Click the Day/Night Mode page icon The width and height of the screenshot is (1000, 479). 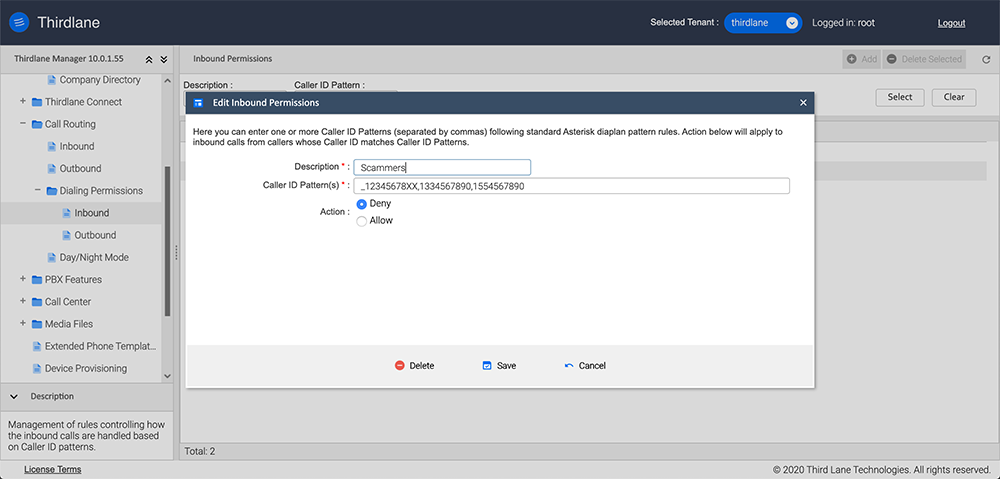[52, 258]
